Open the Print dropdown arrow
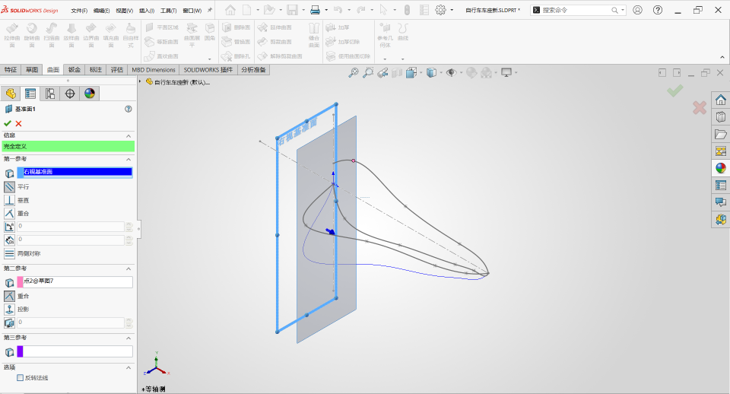The image size is (730, 394). [326, 10]
